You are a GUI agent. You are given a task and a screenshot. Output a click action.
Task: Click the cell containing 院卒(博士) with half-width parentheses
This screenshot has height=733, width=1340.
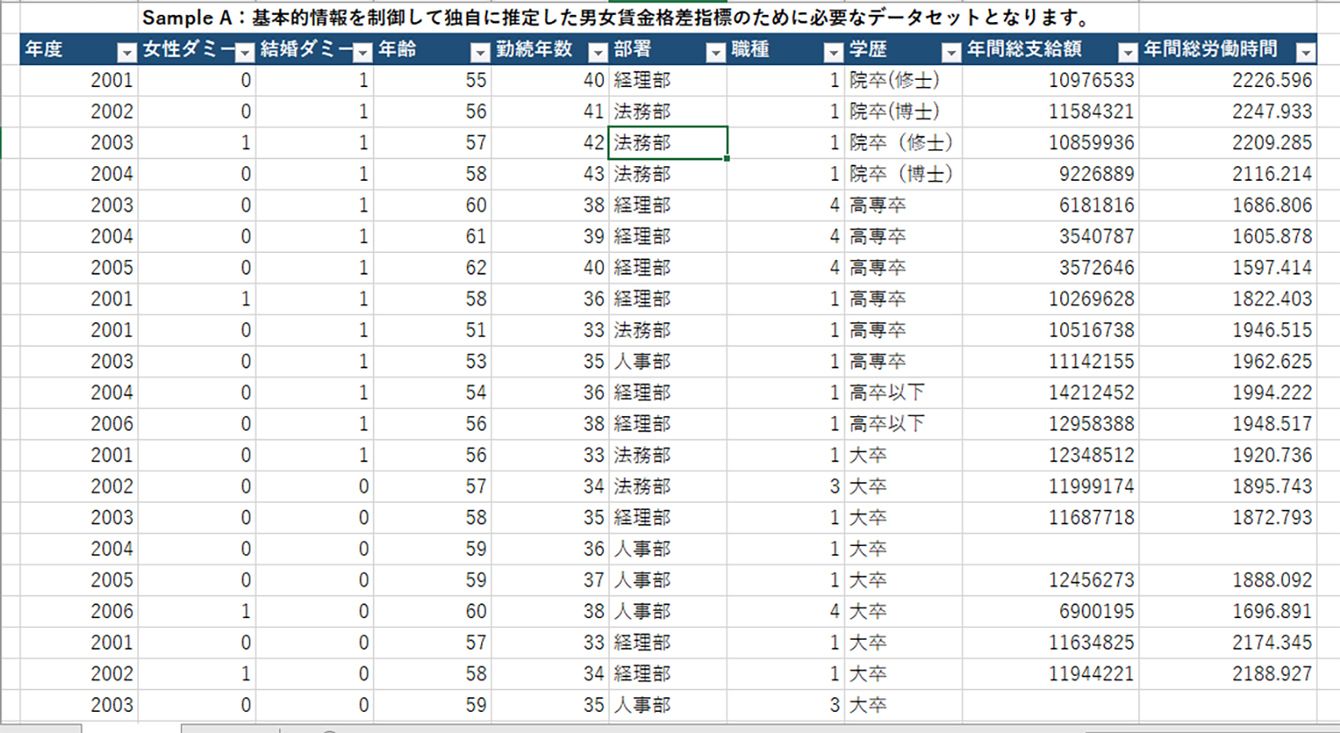pos(903,112)
